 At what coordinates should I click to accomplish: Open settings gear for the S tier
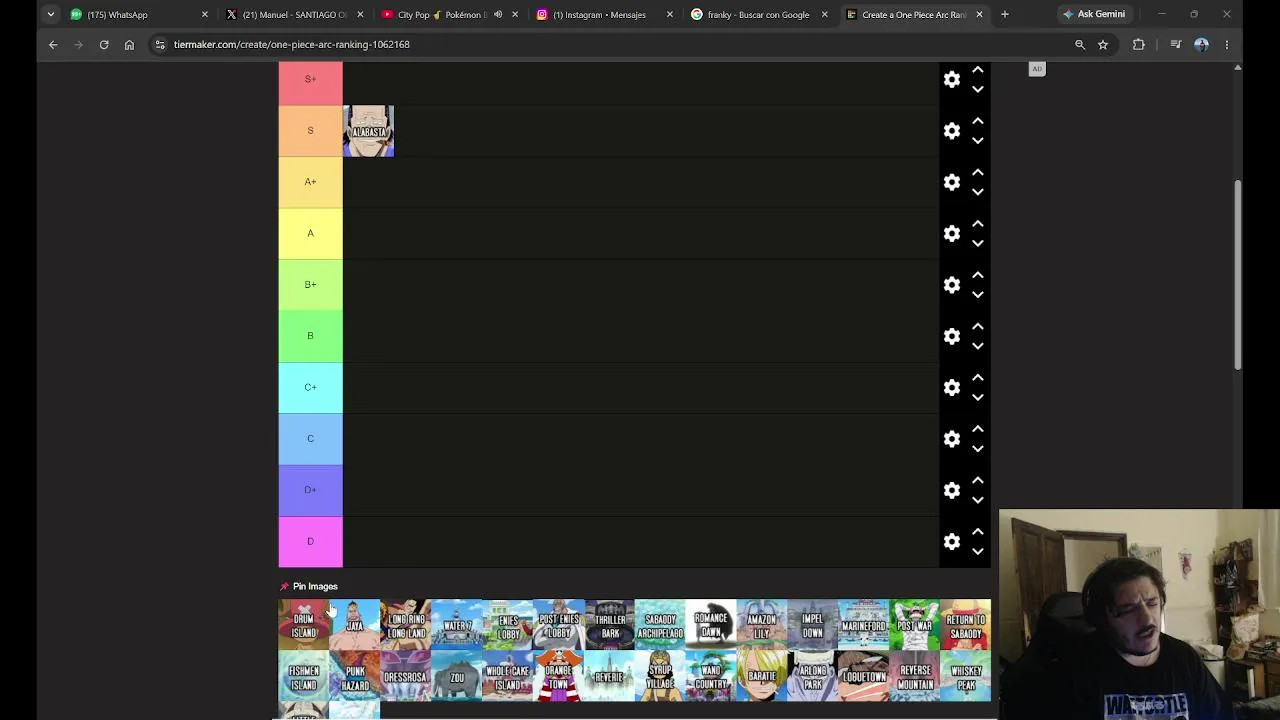click(952, 131)
